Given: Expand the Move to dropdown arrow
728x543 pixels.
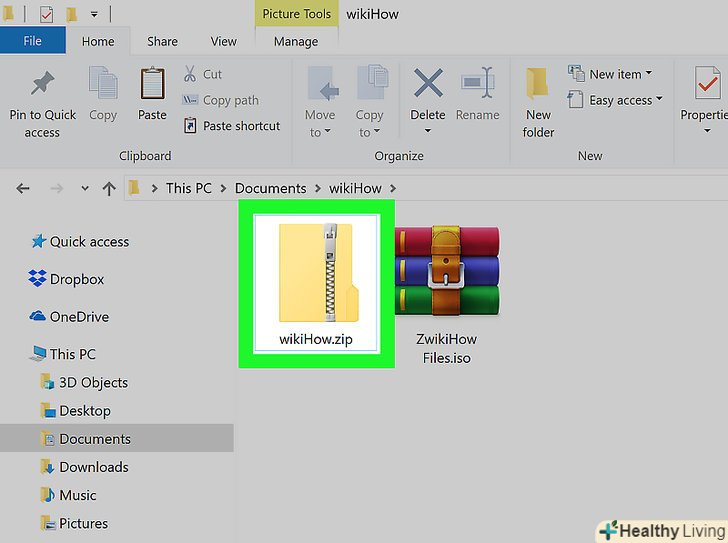Looking at the screenshot, I should click(x=328, y=131).
